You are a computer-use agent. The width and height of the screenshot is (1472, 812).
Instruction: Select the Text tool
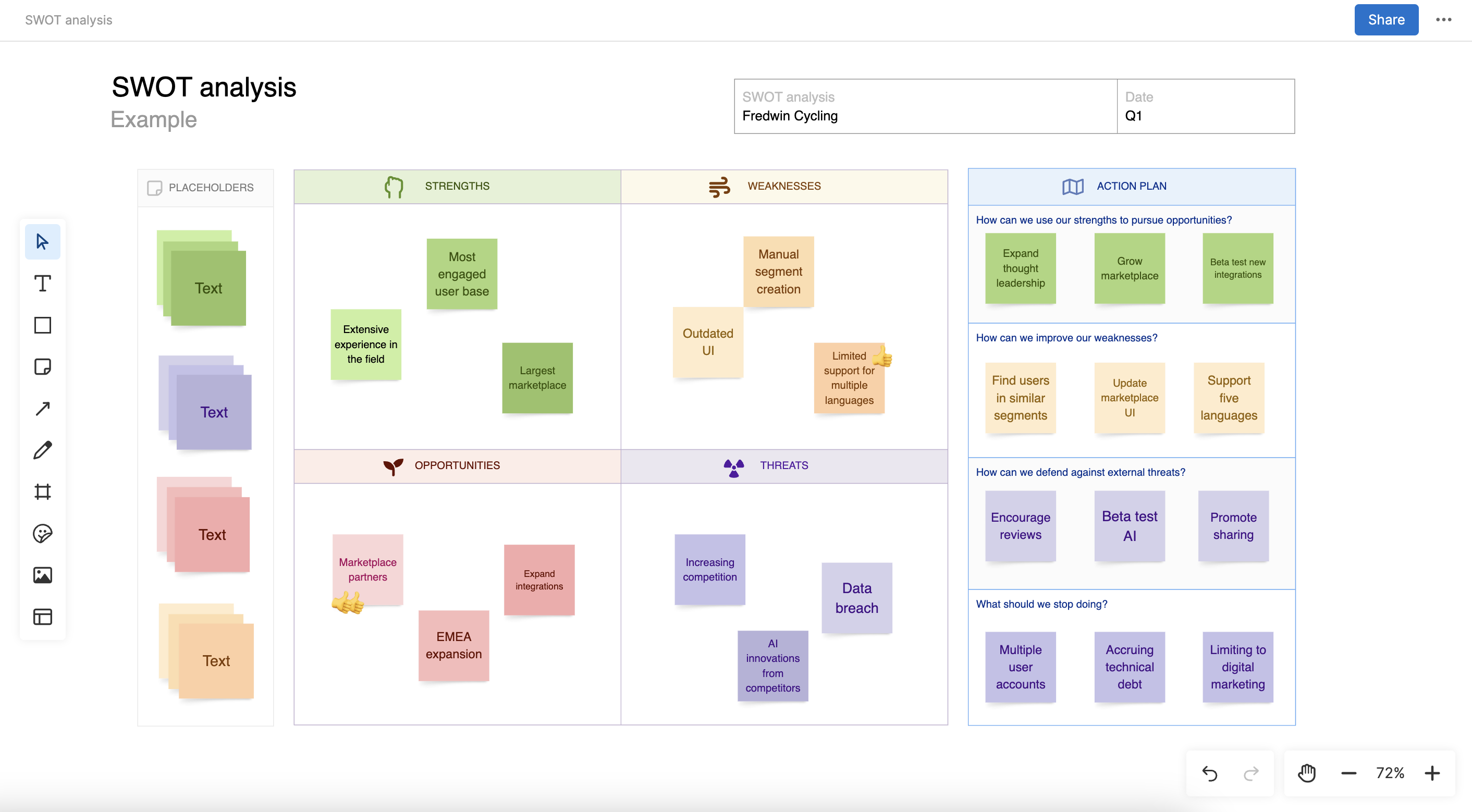tap(42, 283)
